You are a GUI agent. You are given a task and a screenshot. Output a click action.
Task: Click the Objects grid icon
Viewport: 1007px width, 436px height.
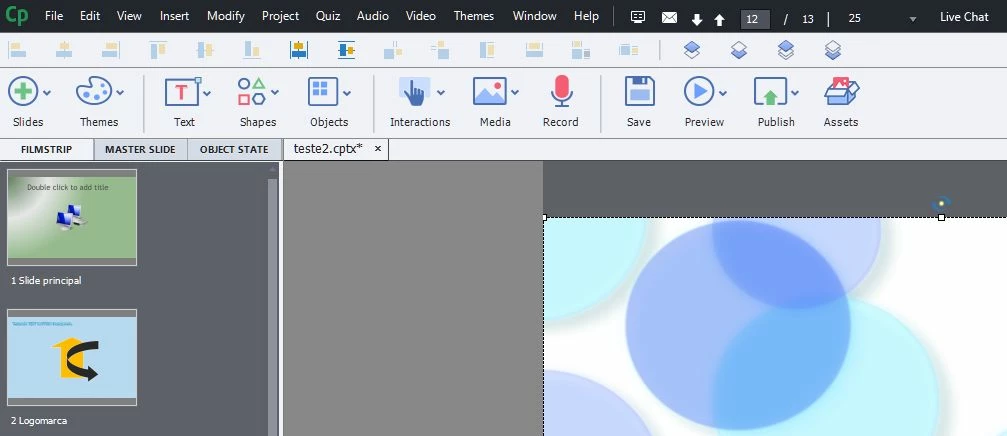[323, 91]
